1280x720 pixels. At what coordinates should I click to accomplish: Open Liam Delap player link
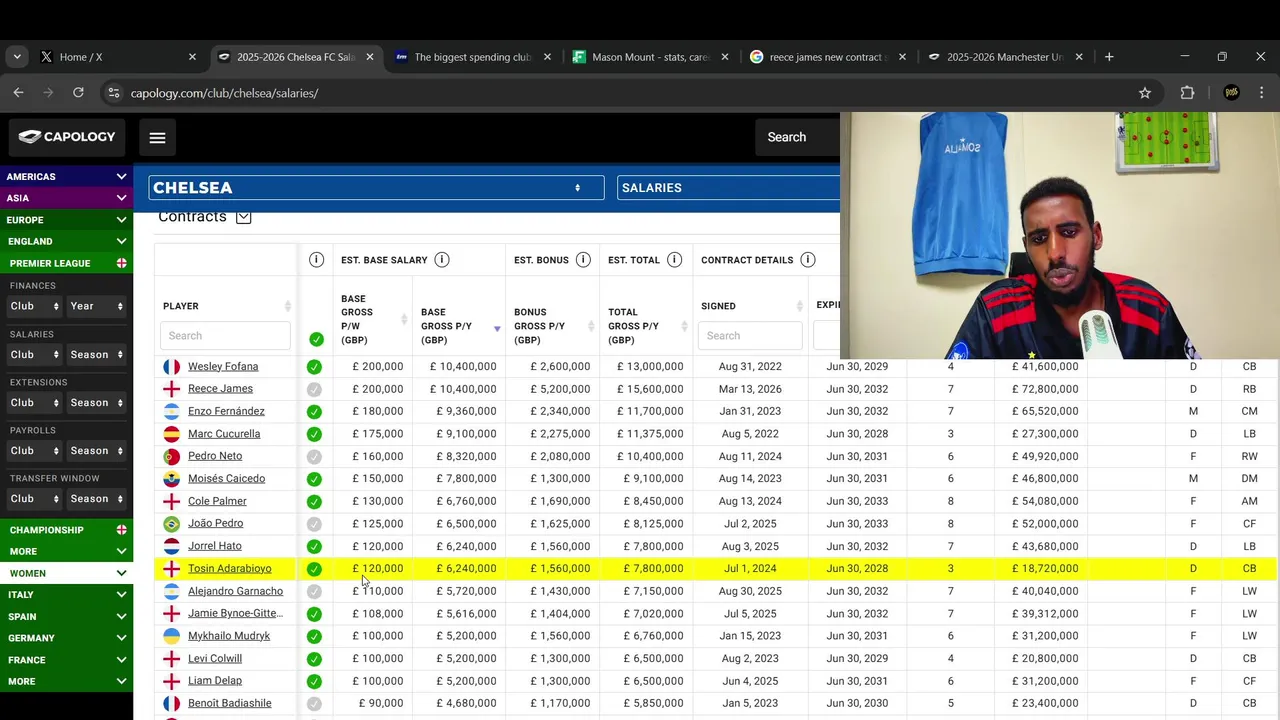(215, 681)
